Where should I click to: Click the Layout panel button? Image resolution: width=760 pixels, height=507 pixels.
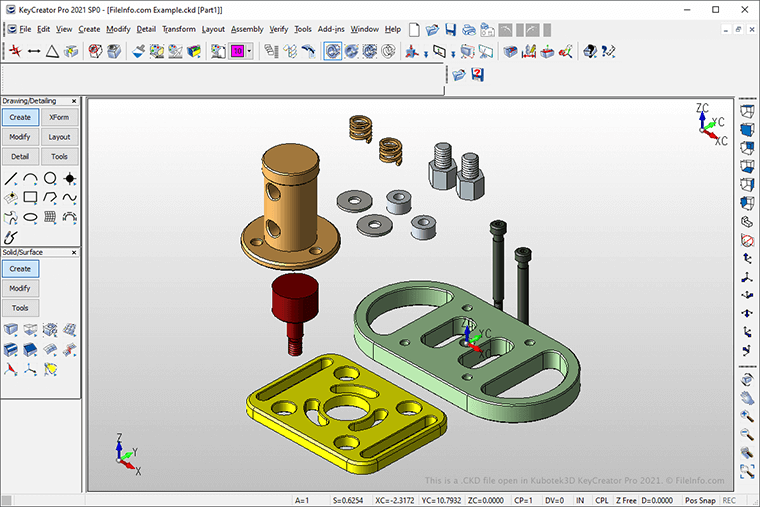(59, 137)
